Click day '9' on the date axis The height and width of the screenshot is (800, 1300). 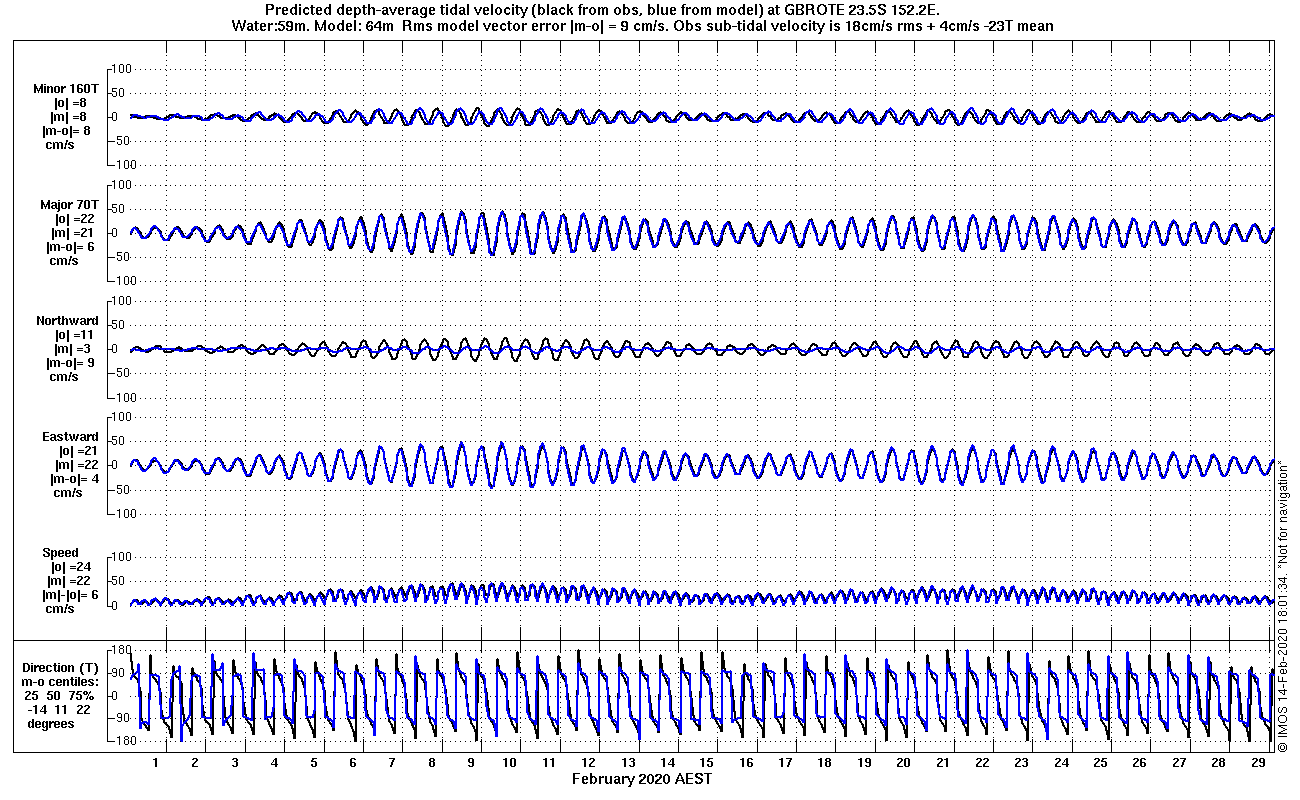(x=471, y=763)
